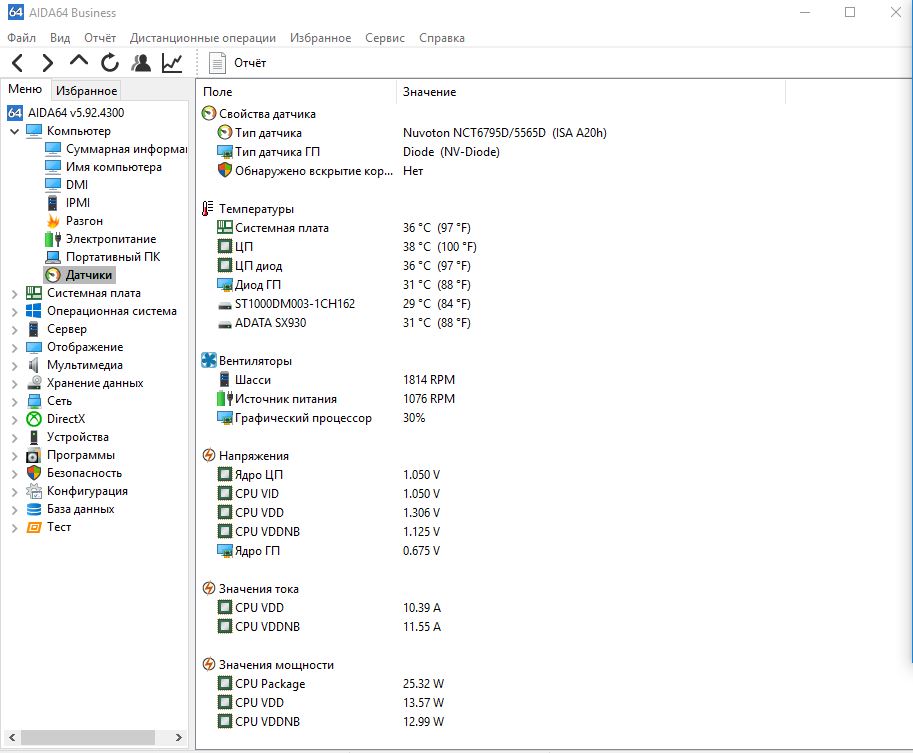Click the Хранение данных disk icon
Image resolution: width=913 pixels, height=753 pixels.
point(34,383)
